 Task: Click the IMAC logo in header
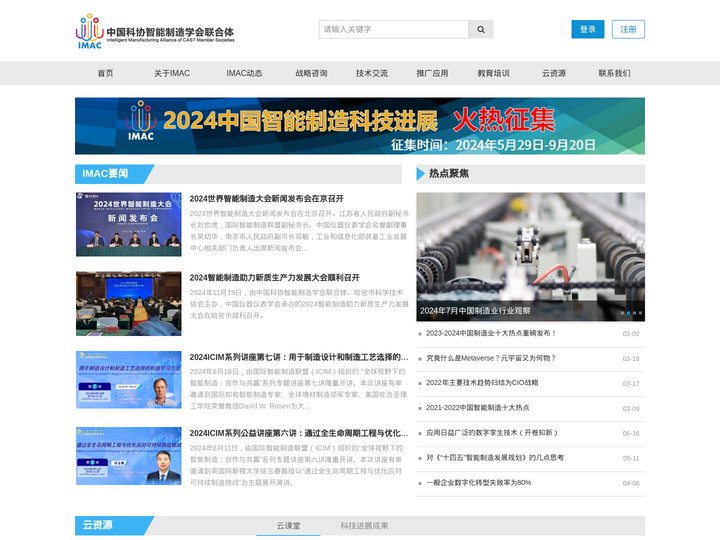155,31
